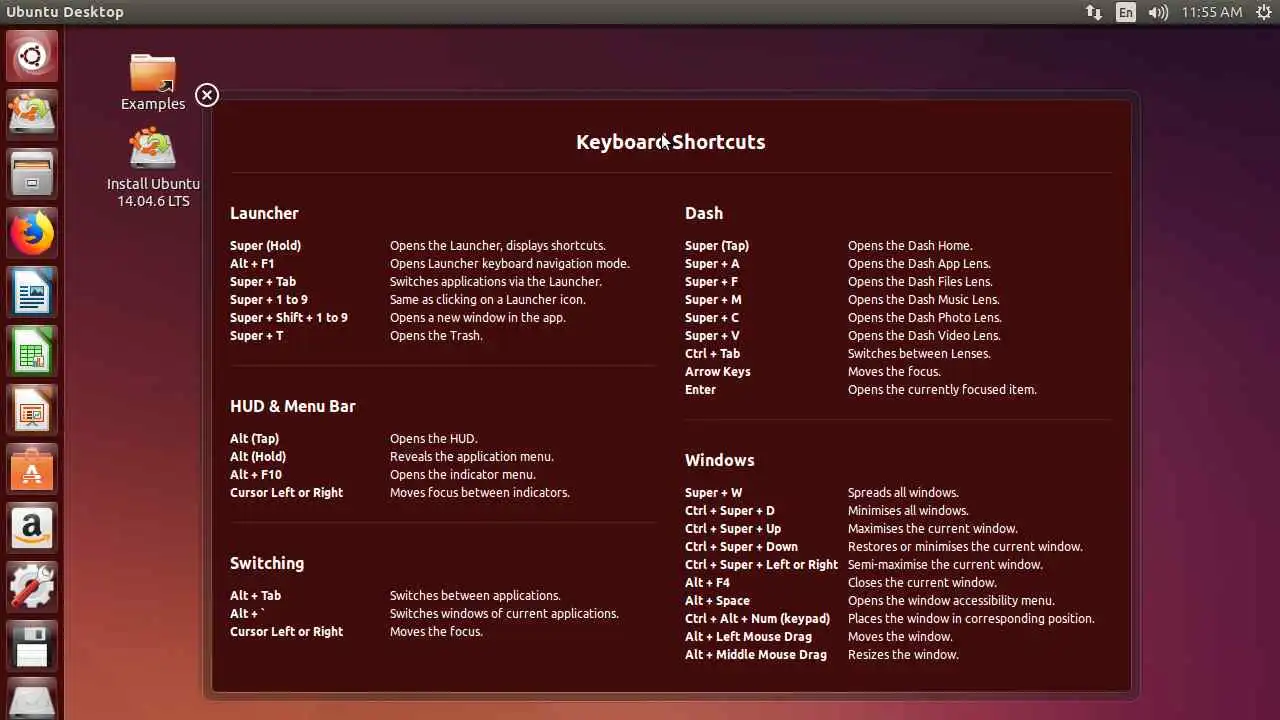Click the Super + Shift + 1 to 9 shortcut
The width and height of the screenshot is (1280, 720).
tap(289, 317)
